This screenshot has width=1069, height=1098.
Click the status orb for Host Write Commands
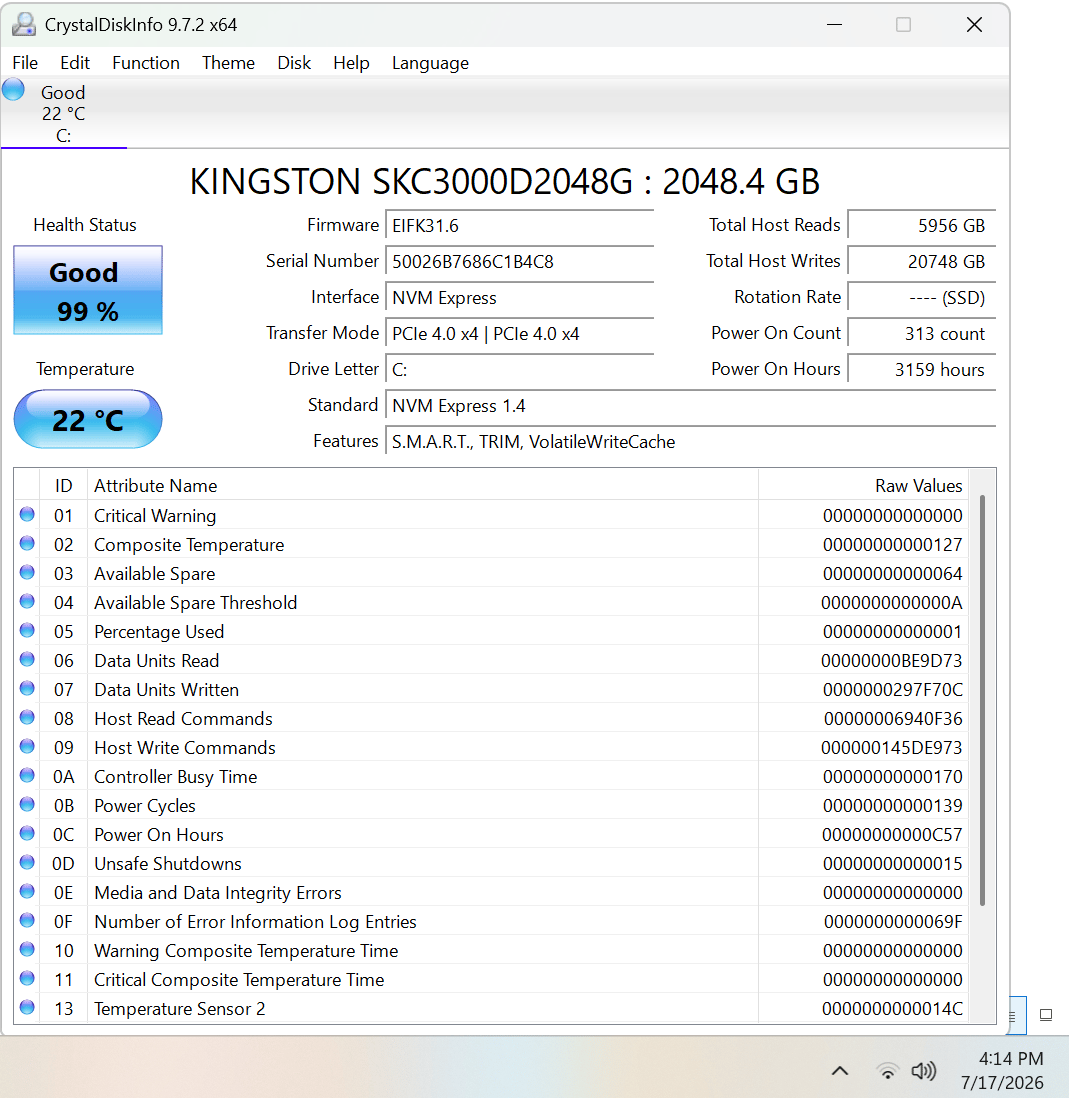pyautogui.click(x=27, y=746)
